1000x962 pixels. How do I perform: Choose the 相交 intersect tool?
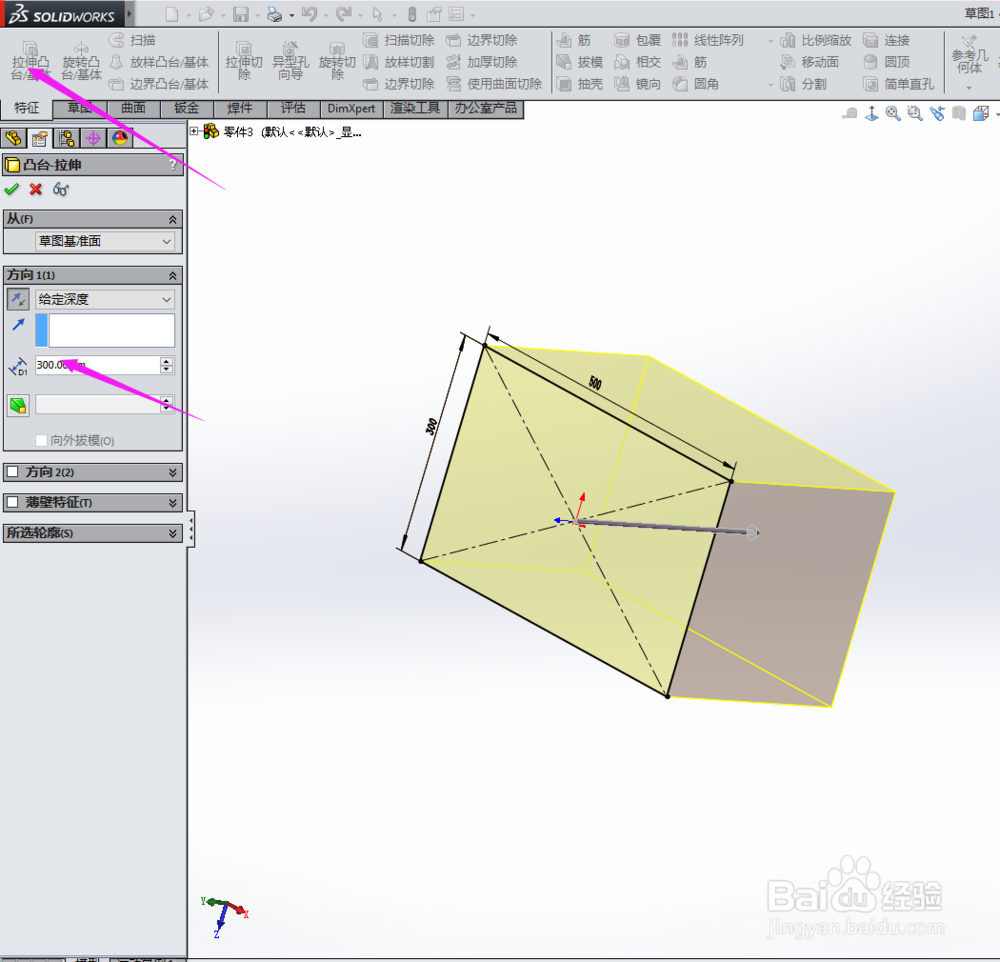click(638, 62)
